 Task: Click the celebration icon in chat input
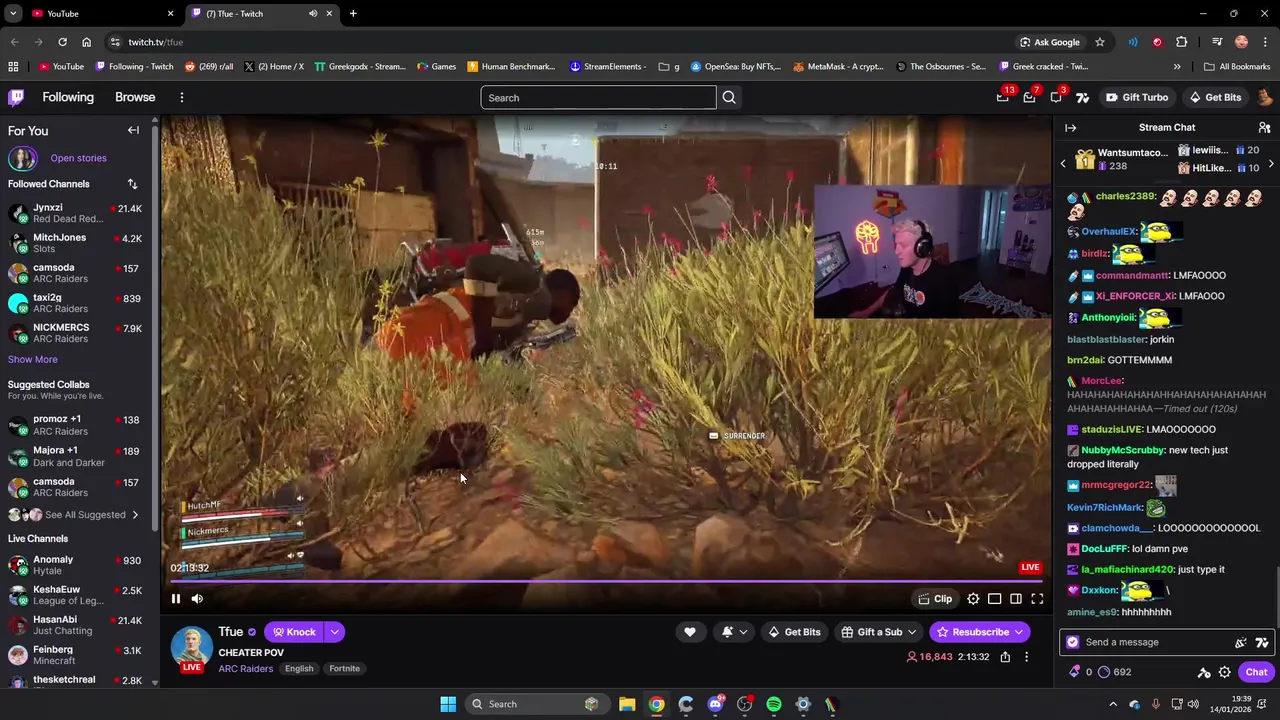tap(1241, 642)
